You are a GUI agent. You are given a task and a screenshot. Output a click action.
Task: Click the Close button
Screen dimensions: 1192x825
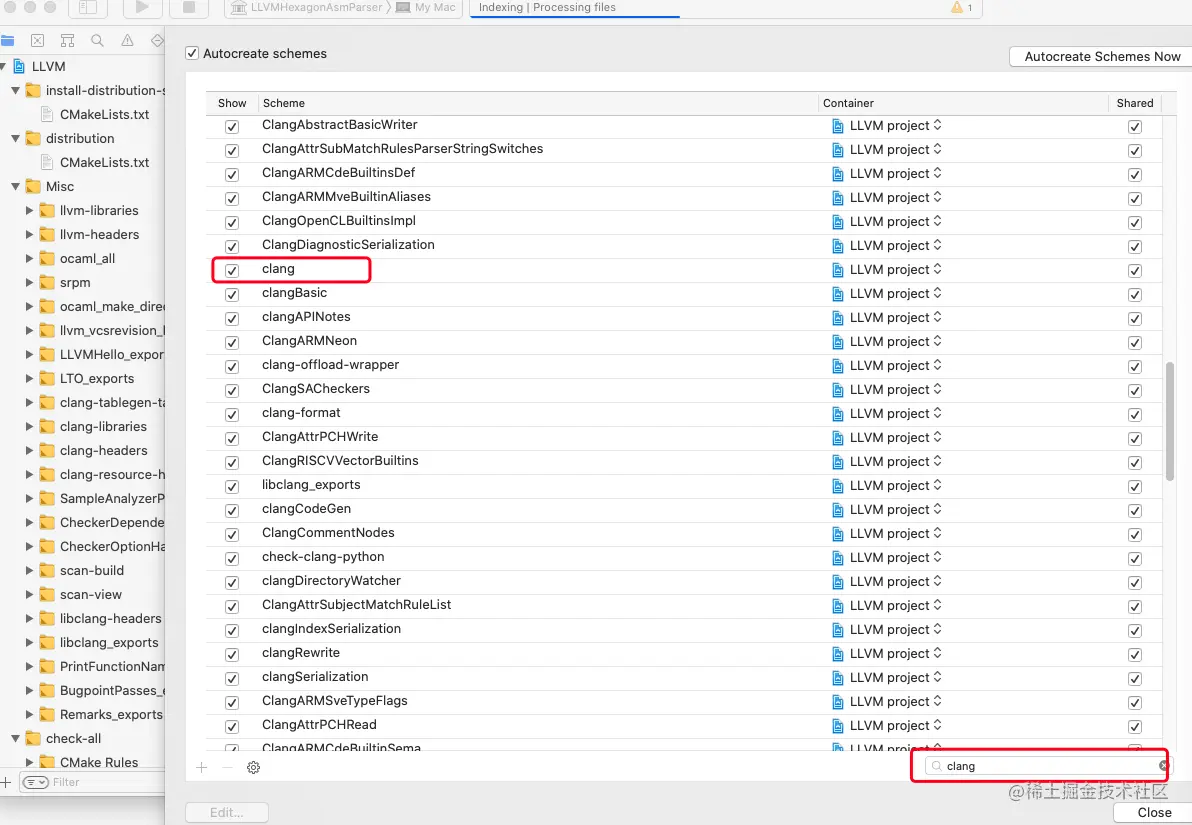point(1153,813)
